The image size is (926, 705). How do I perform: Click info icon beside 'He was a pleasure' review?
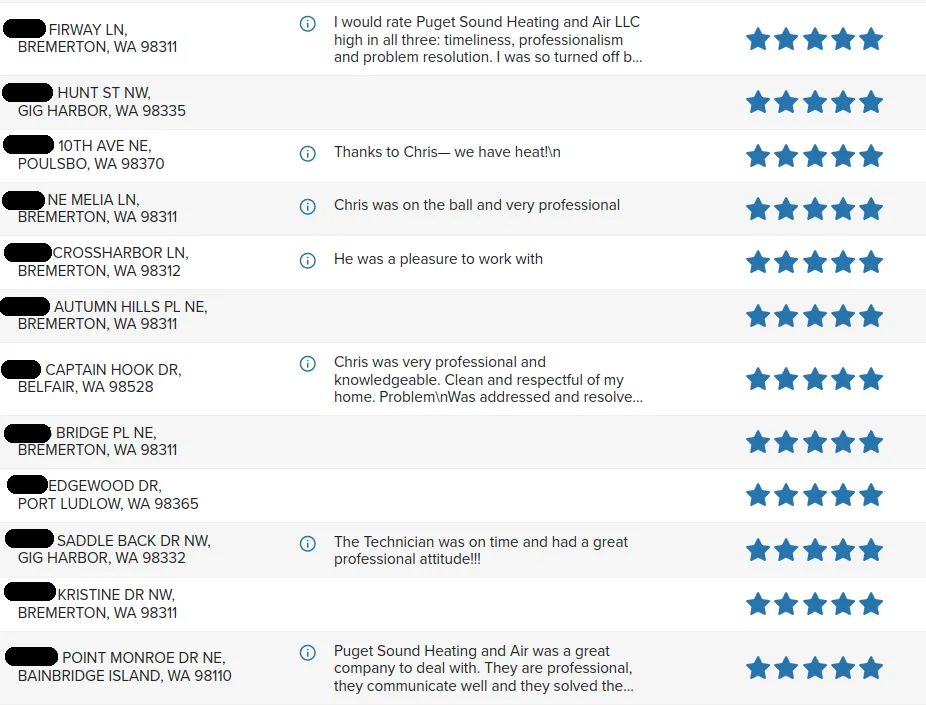[x=308, y=260]
